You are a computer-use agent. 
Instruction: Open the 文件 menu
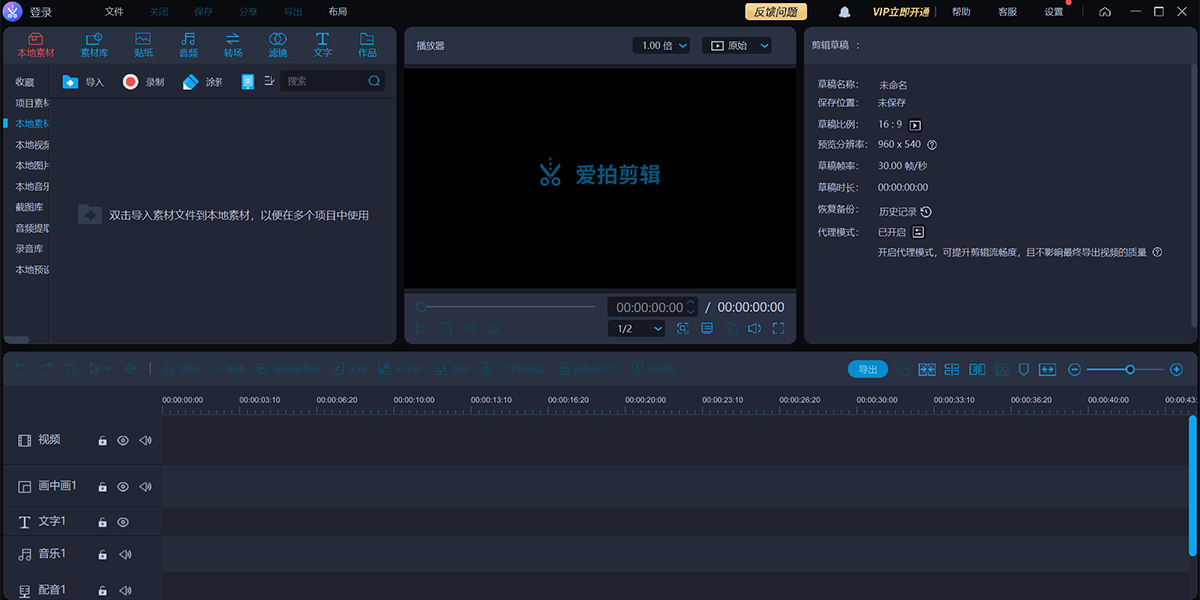114,12
